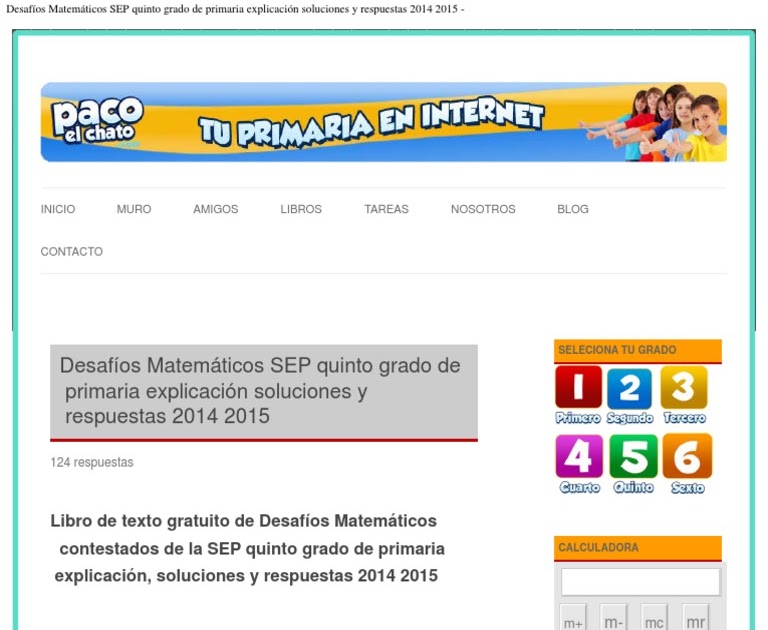
Task: Open the TAREAS menu item
Action: coord(386,209)
